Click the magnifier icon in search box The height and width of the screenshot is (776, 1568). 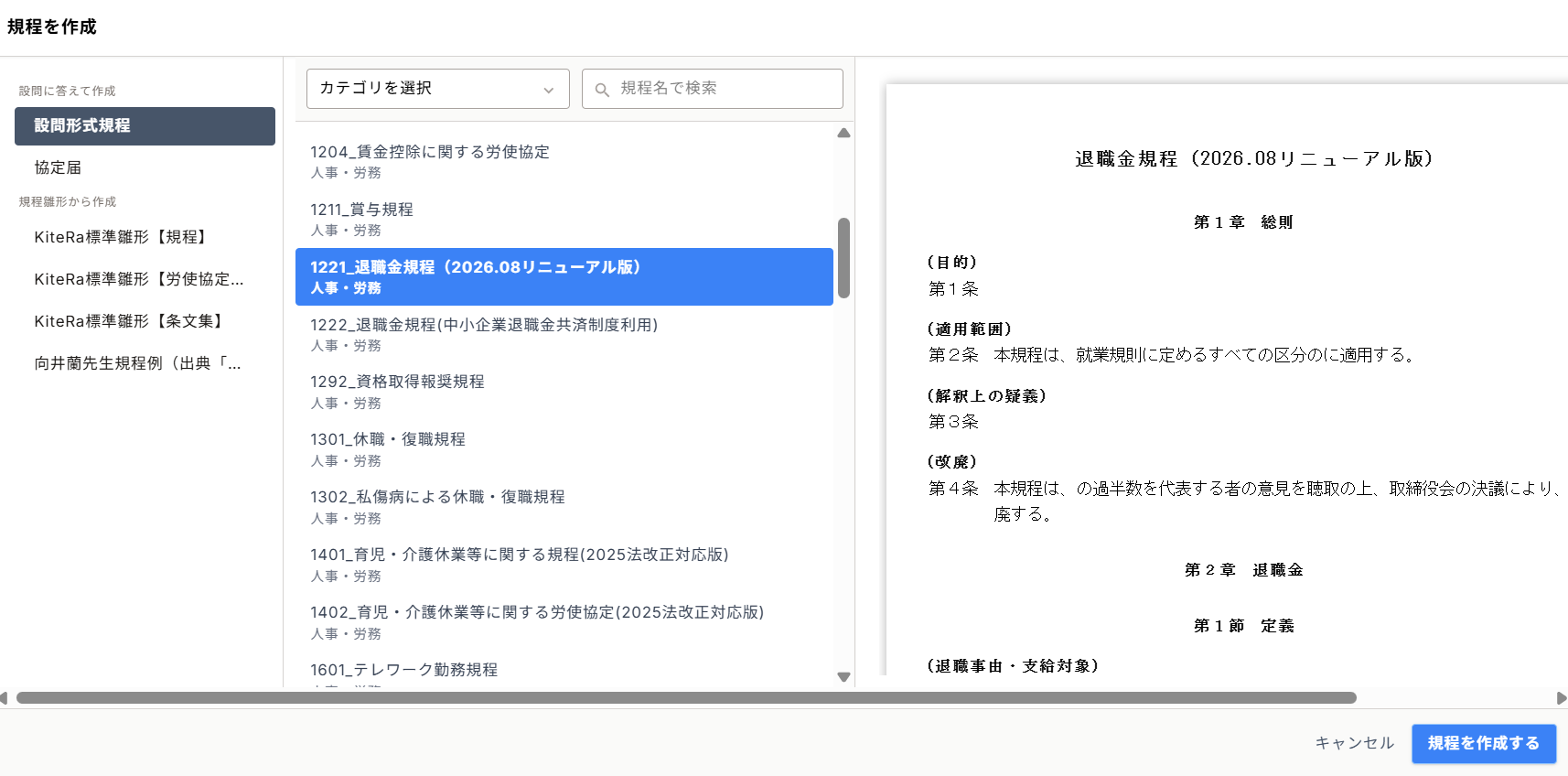pyautogui.click(x=602, y=90)
